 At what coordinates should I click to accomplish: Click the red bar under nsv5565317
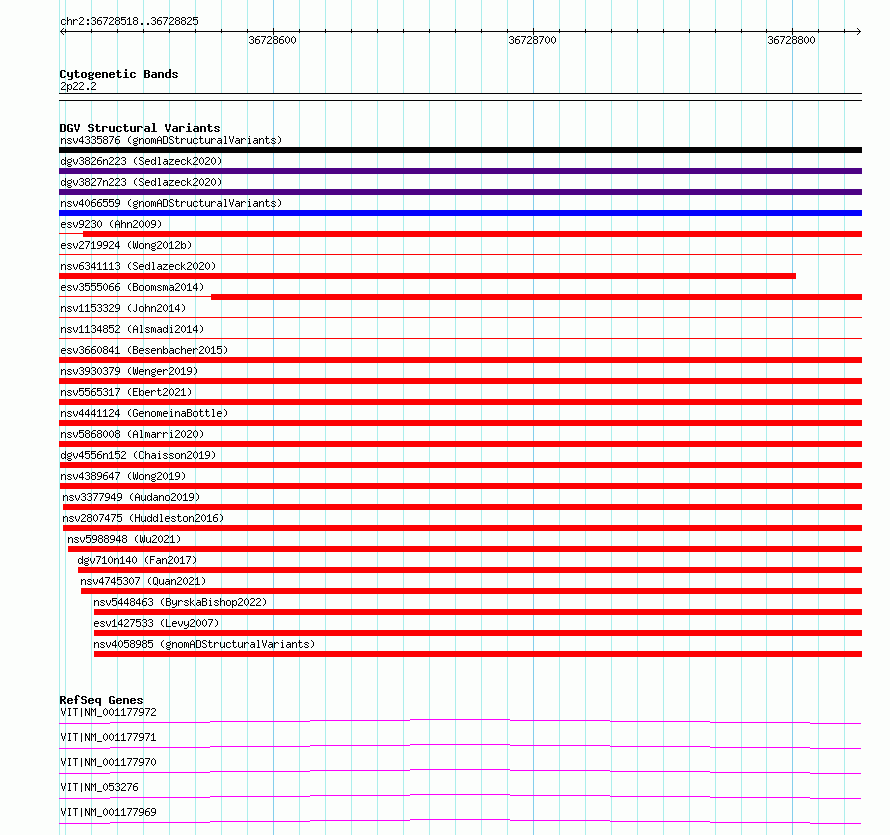(460, 402)
